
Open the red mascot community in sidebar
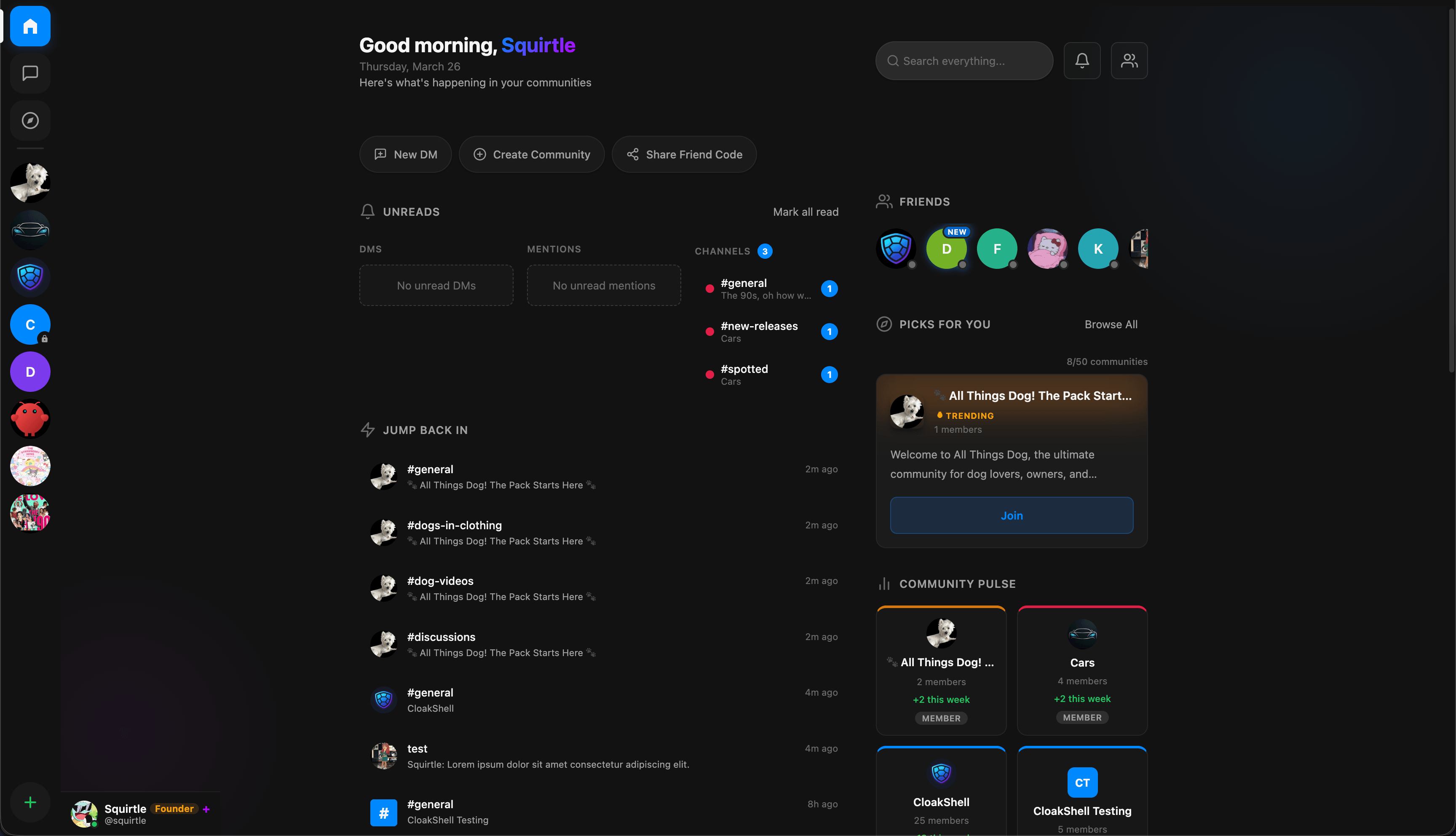30,418
